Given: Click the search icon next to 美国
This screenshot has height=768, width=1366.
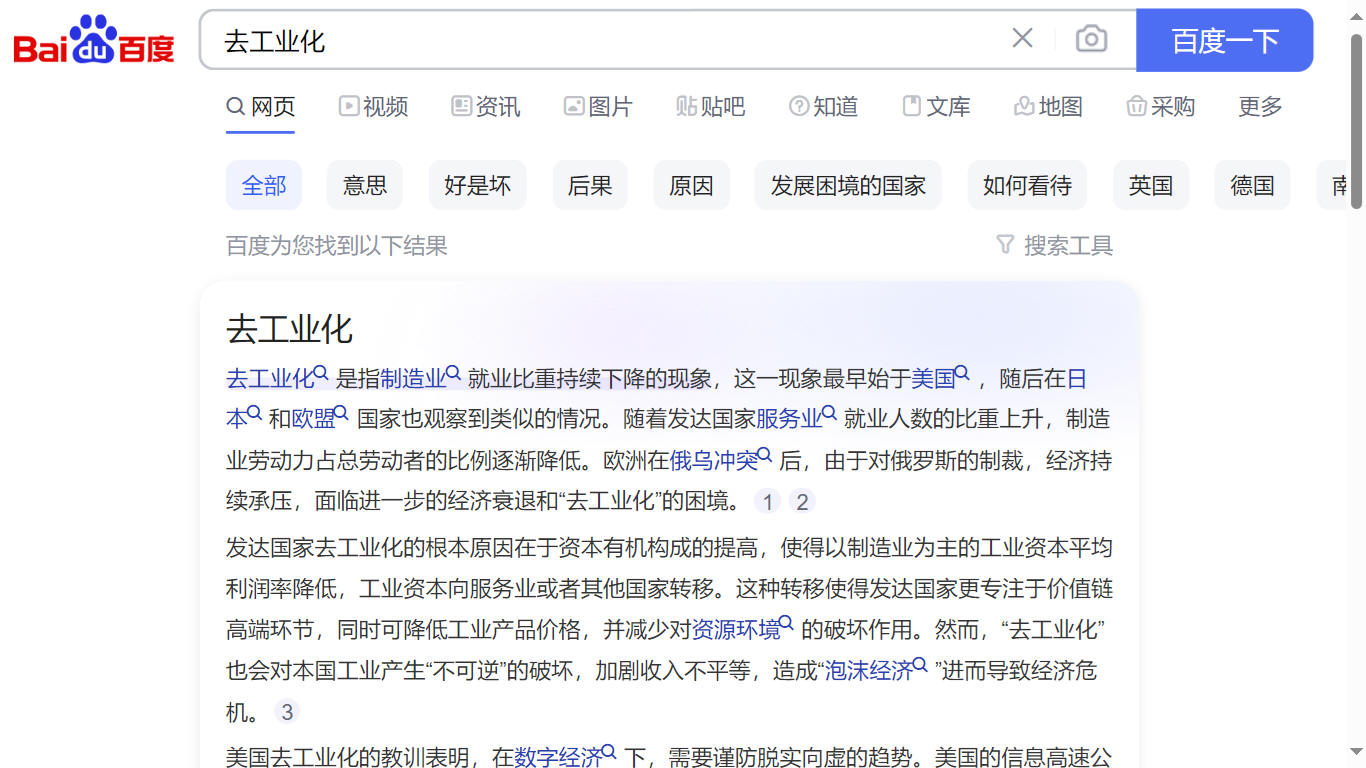Looking at the screenshot, I should 962,374.
